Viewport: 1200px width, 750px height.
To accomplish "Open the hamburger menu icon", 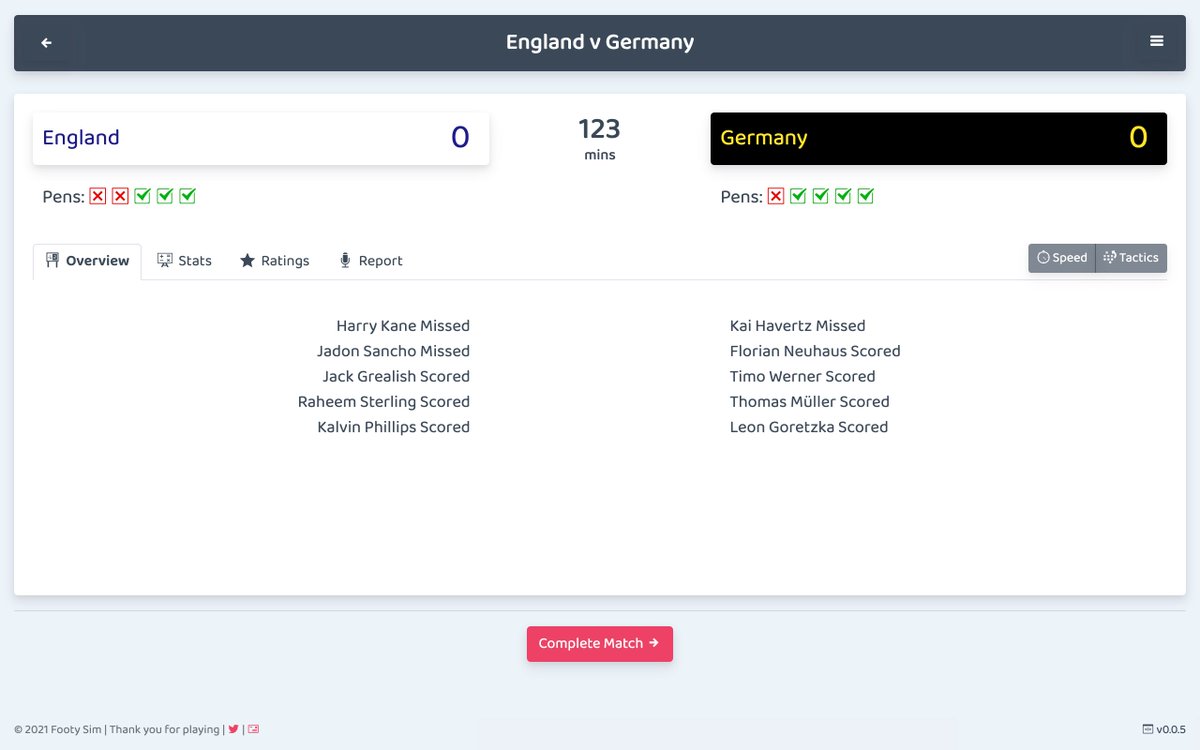I will tap(1156, 41).
